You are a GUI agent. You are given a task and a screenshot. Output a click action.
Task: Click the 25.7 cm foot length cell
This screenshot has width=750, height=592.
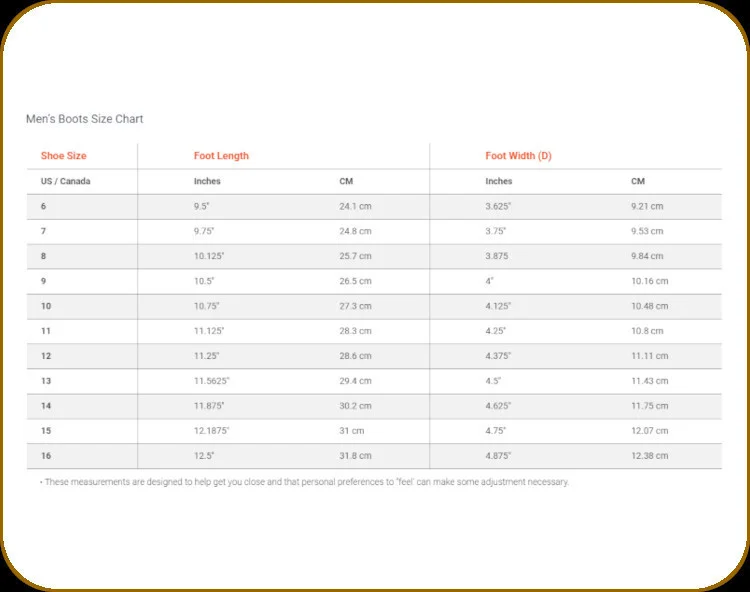tap(355, 256)
